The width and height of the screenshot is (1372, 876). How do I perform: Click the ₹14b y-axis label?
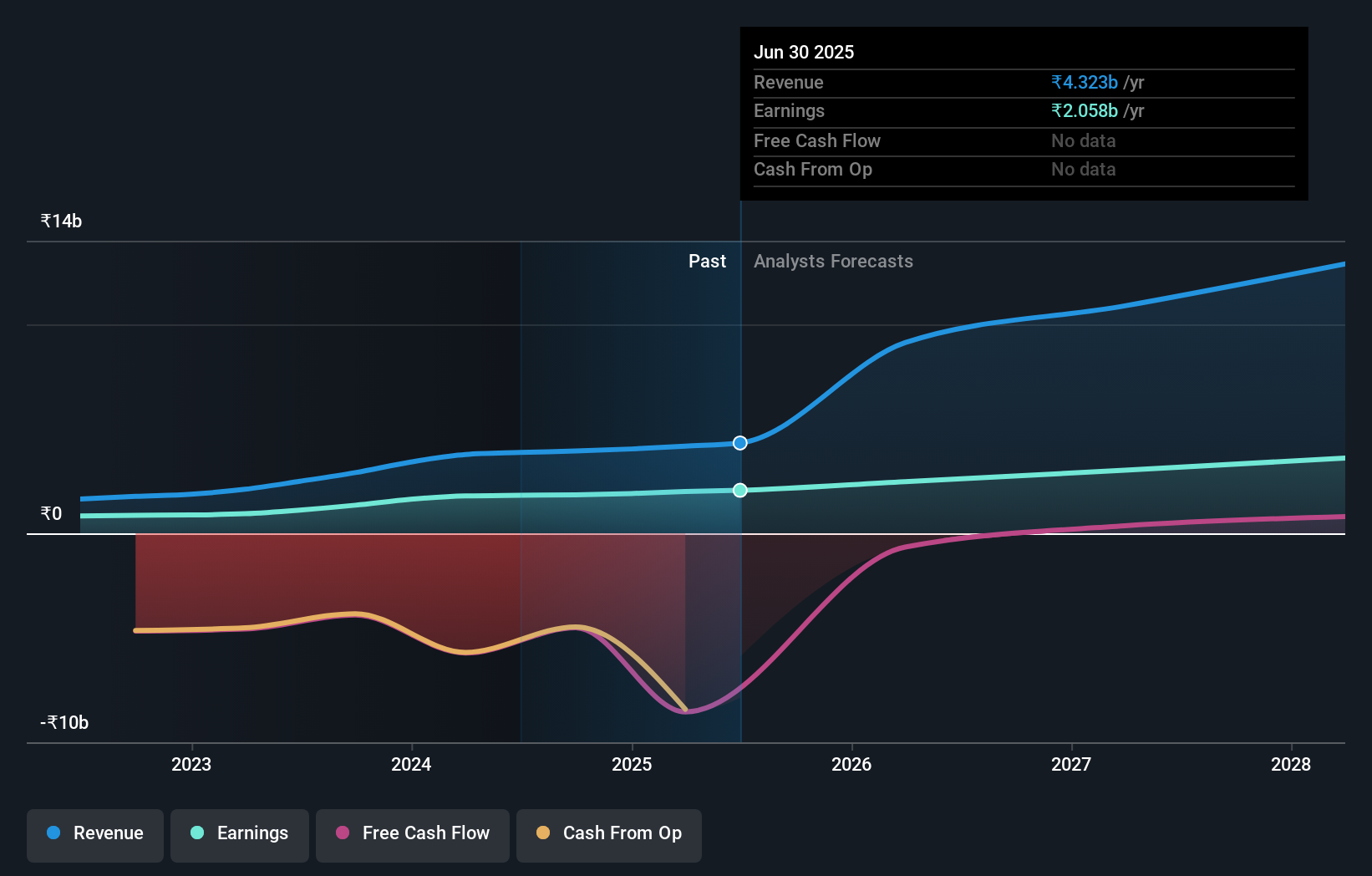[x=61, y=221]
